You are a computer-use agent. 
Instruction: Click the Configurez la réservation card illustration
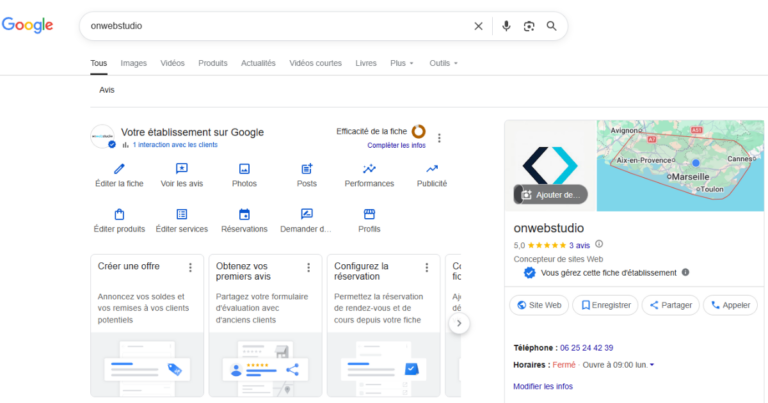[384, 365]
